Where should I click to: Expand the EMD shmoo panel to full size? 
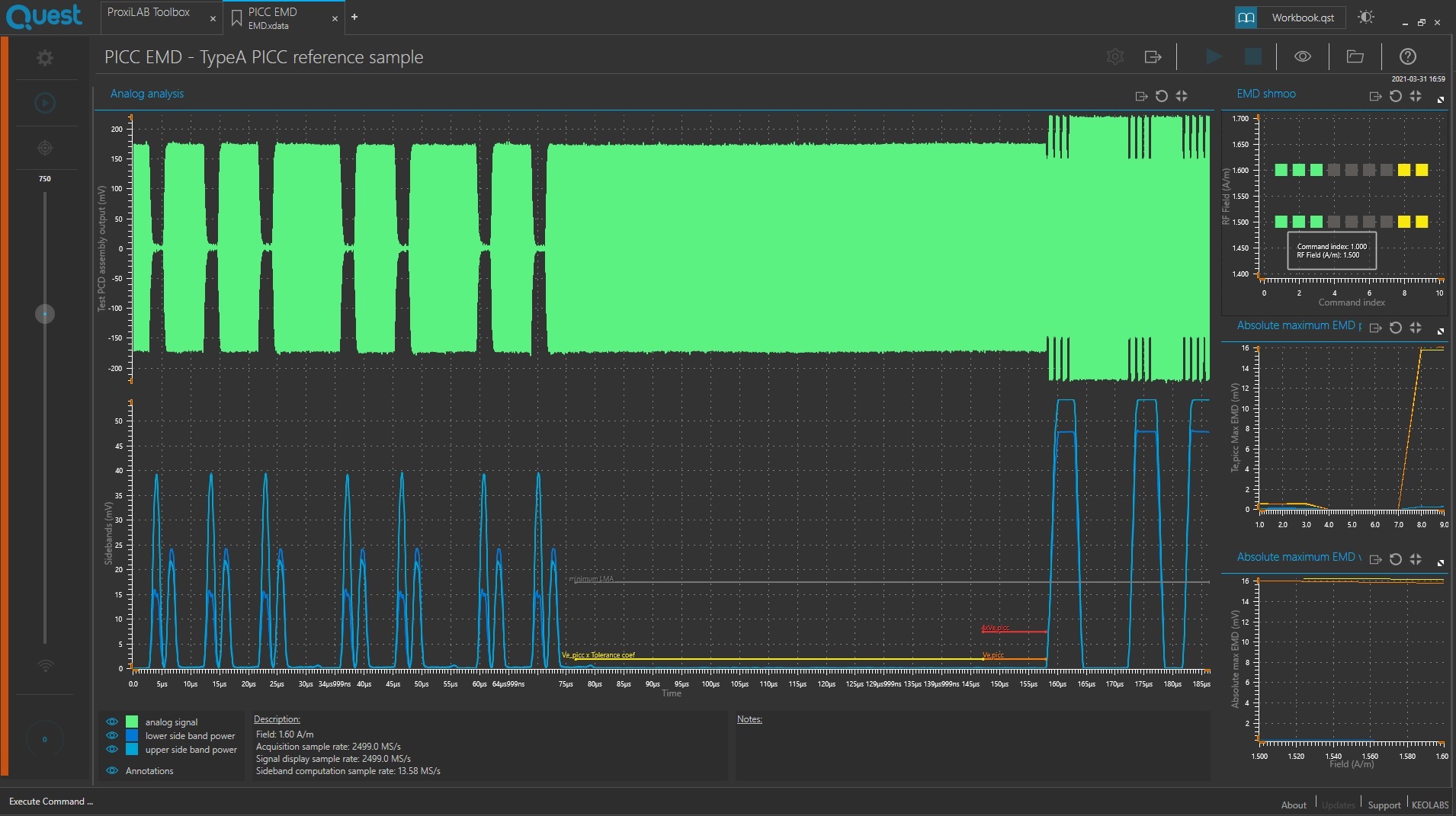point(1441,100)
